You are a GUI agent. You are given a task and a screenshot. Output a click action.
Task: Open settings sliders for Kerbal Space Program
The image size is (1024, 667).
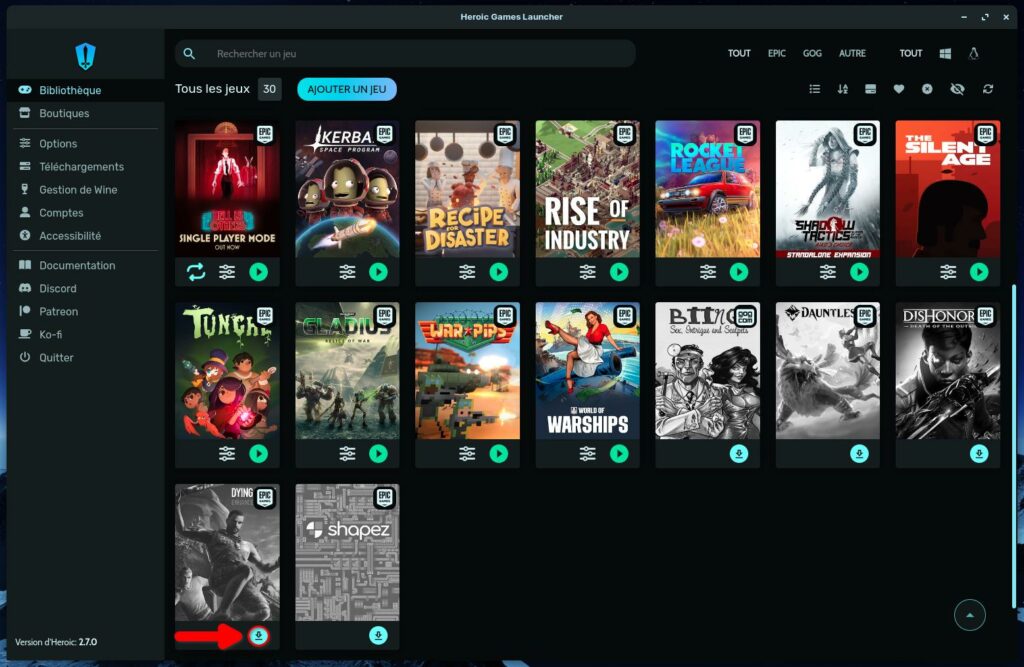(x=347, y=272)
